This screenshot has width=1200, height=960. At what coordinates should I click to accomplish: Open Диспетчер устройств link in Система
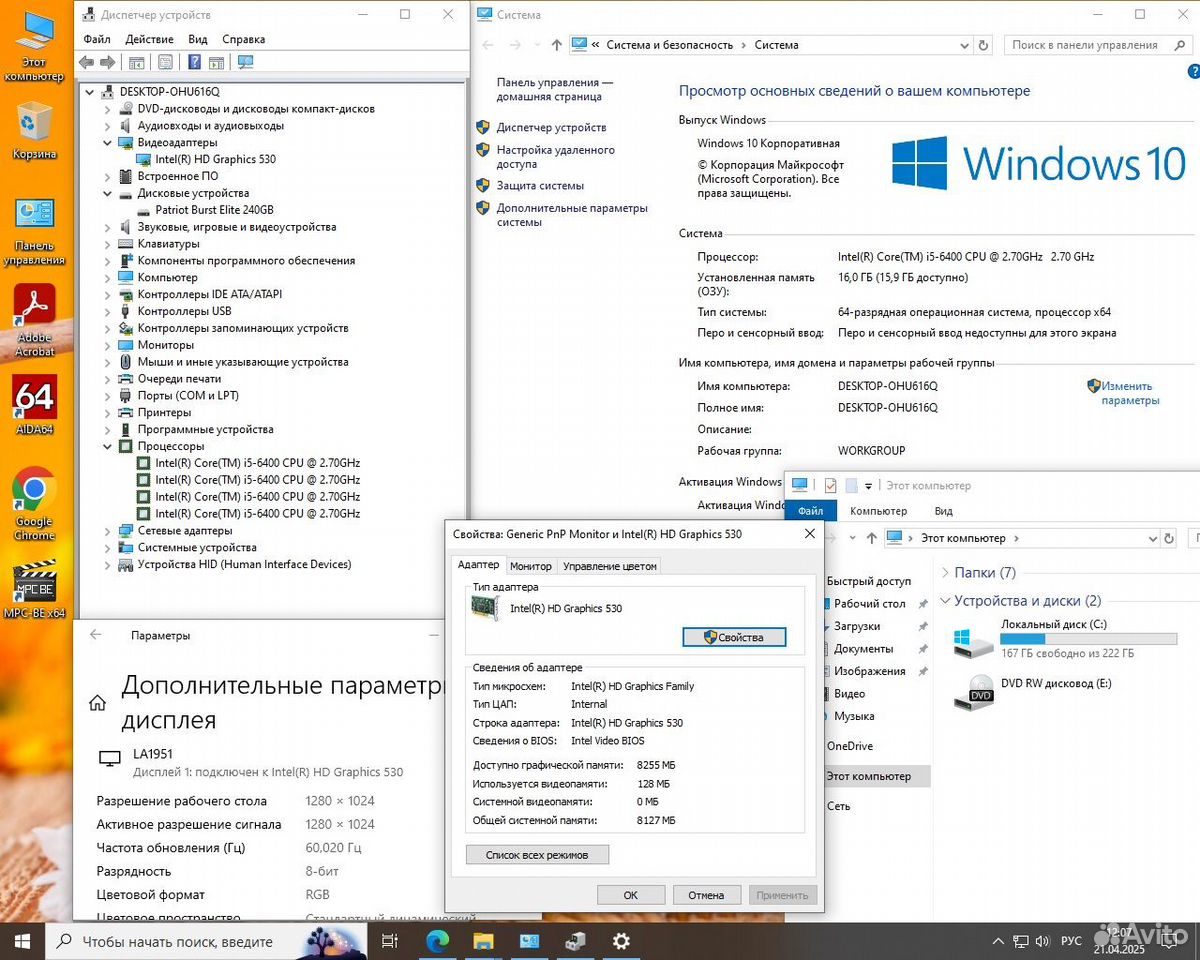pyautogui.click(x=551, y=128)
